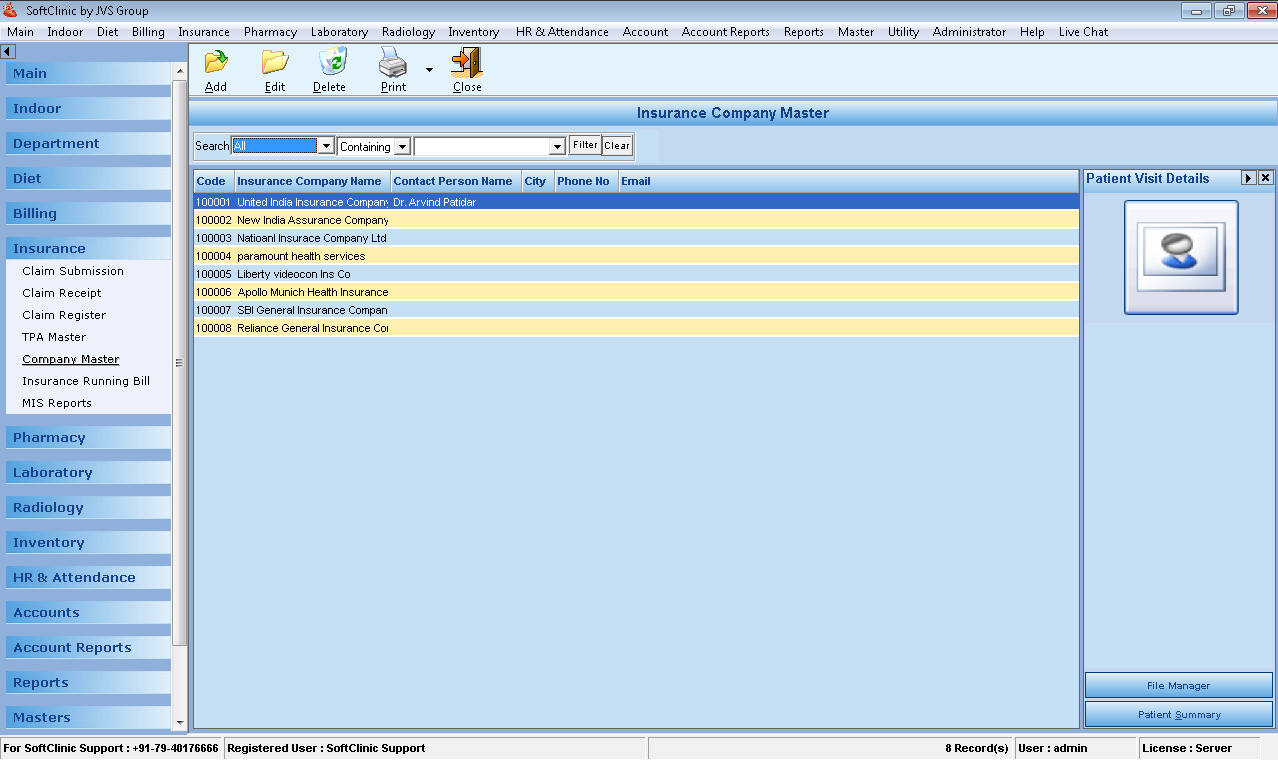The width and height of the screenshot is (1278, 760).
Task: Open the 'Containing' condition dropdown
Action: click(x=402, y=147)
